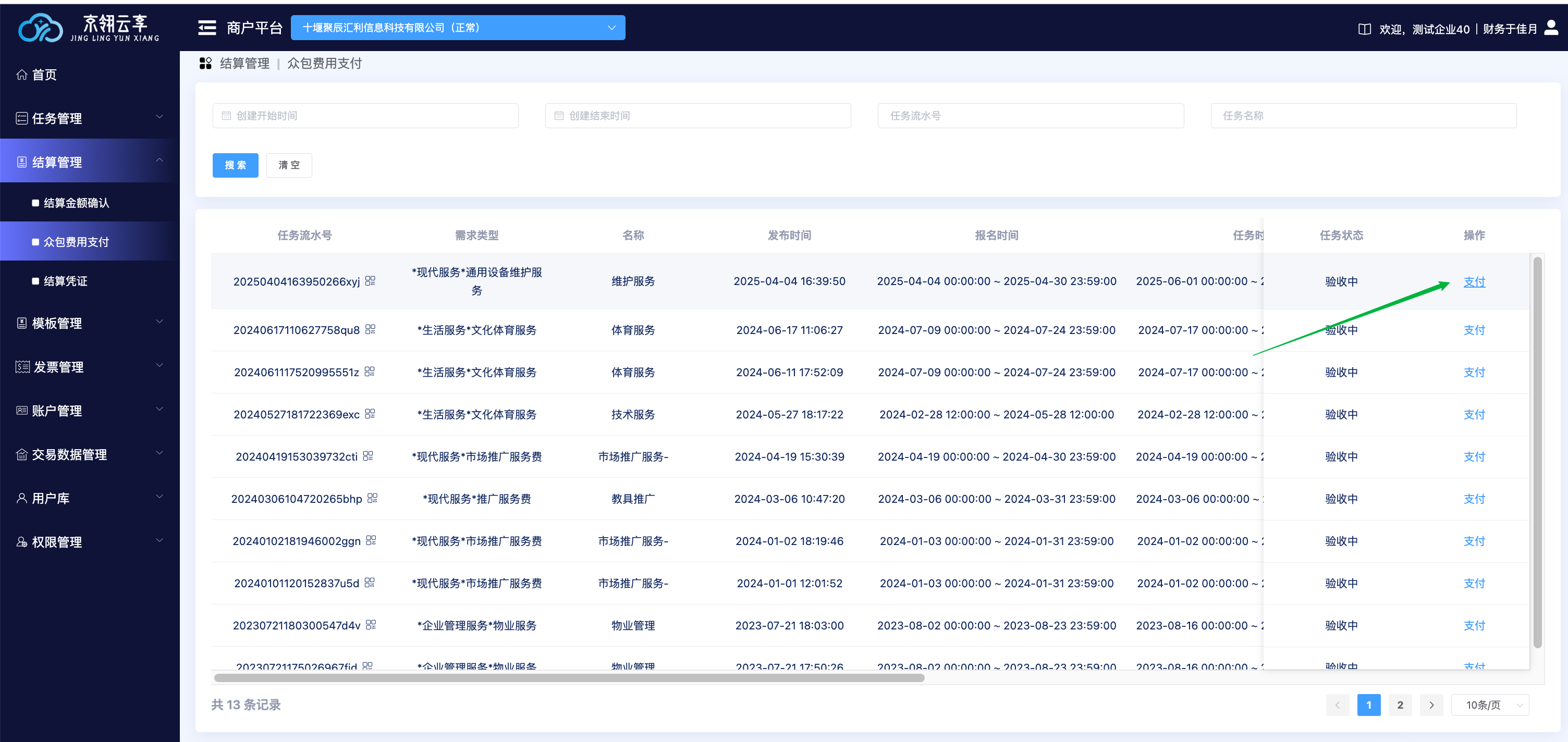The height and width of the screenshot is (742, 1568).
Task: Click QR code icon beside 20230721180300547d4v
Action: click(x=371, y=625)
